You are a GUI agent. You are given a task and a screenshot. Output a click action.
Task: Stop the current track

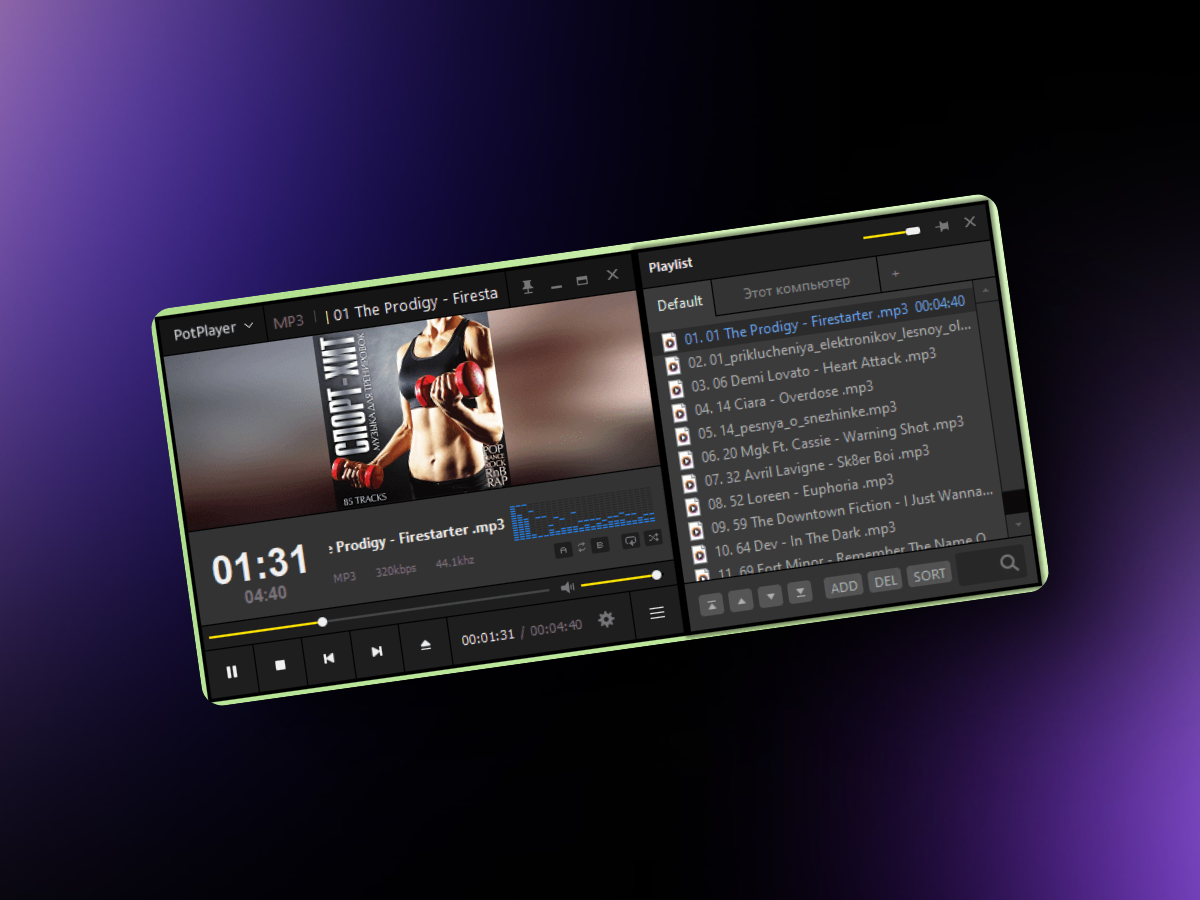tap(281, 664)
